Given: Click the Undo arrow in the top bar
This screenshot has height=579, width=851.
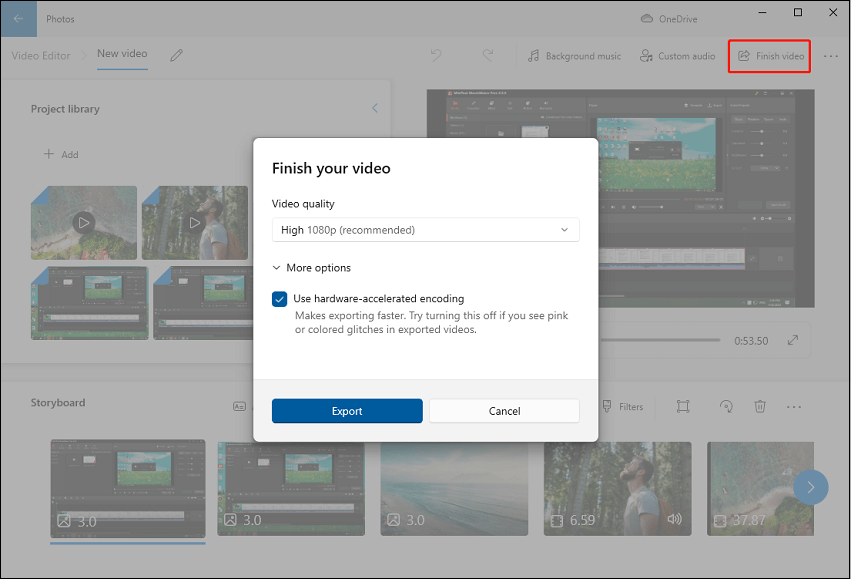Looking at the screenshot, I should (436, 56).
